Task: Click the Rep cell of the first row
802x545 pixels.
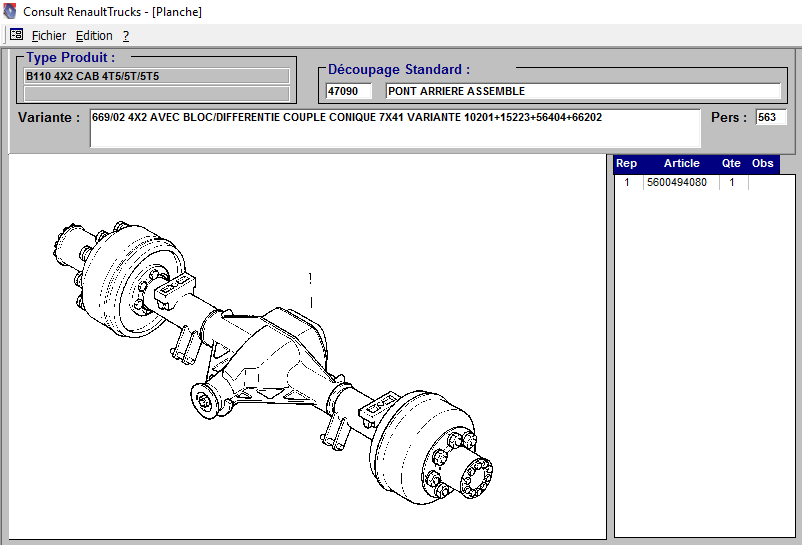Action: [627, 183]
